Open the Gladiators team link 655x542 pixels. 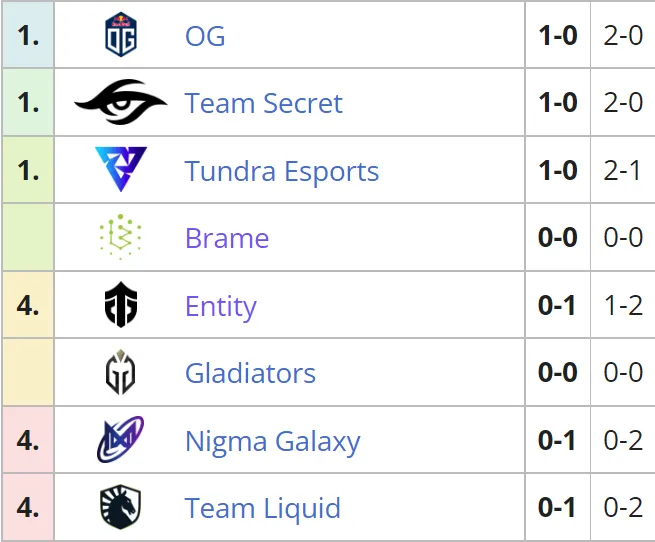(x=250, y=373)
